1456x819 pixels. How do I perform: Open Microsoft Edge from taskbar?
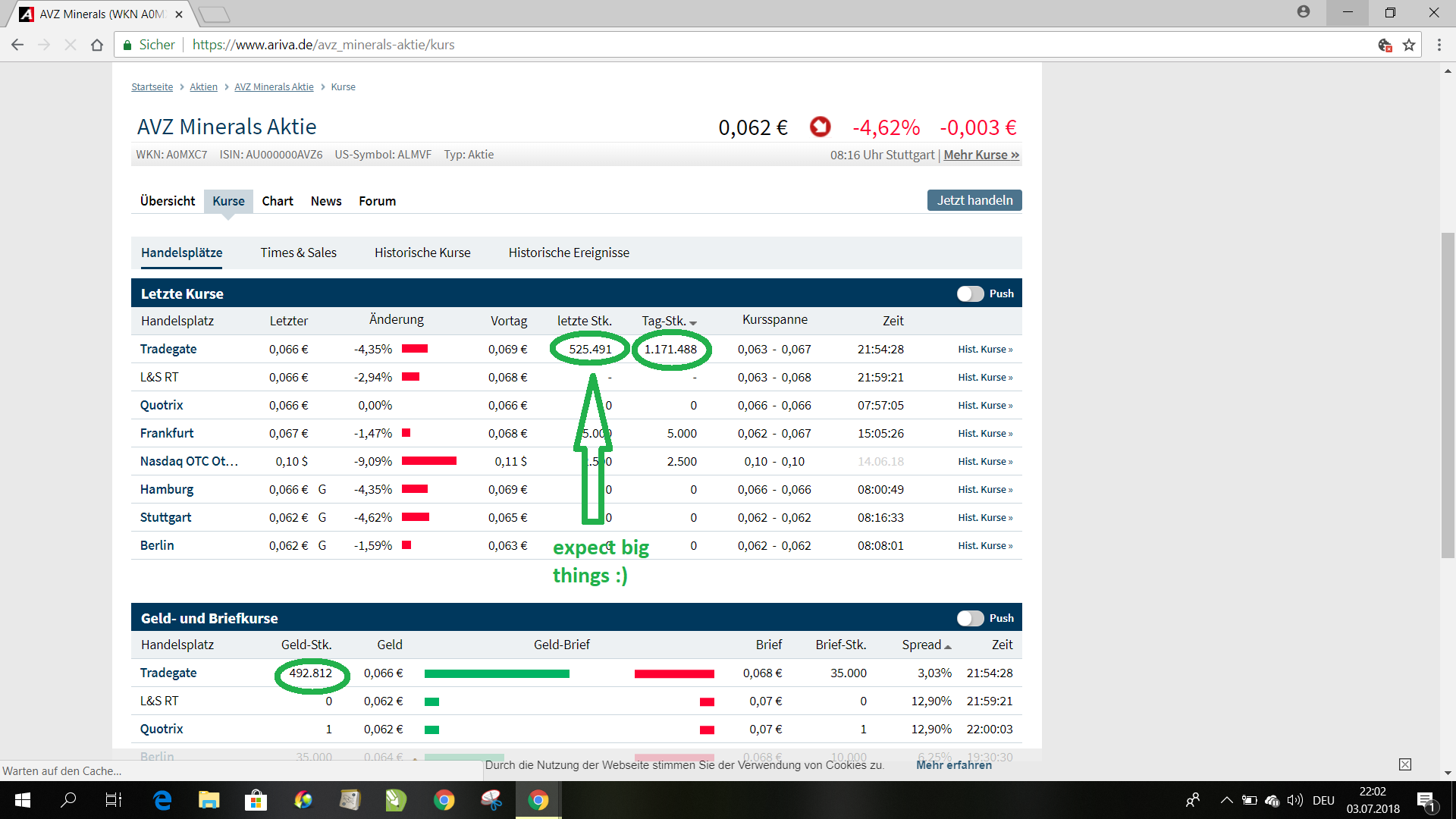(x=162, y=800)
